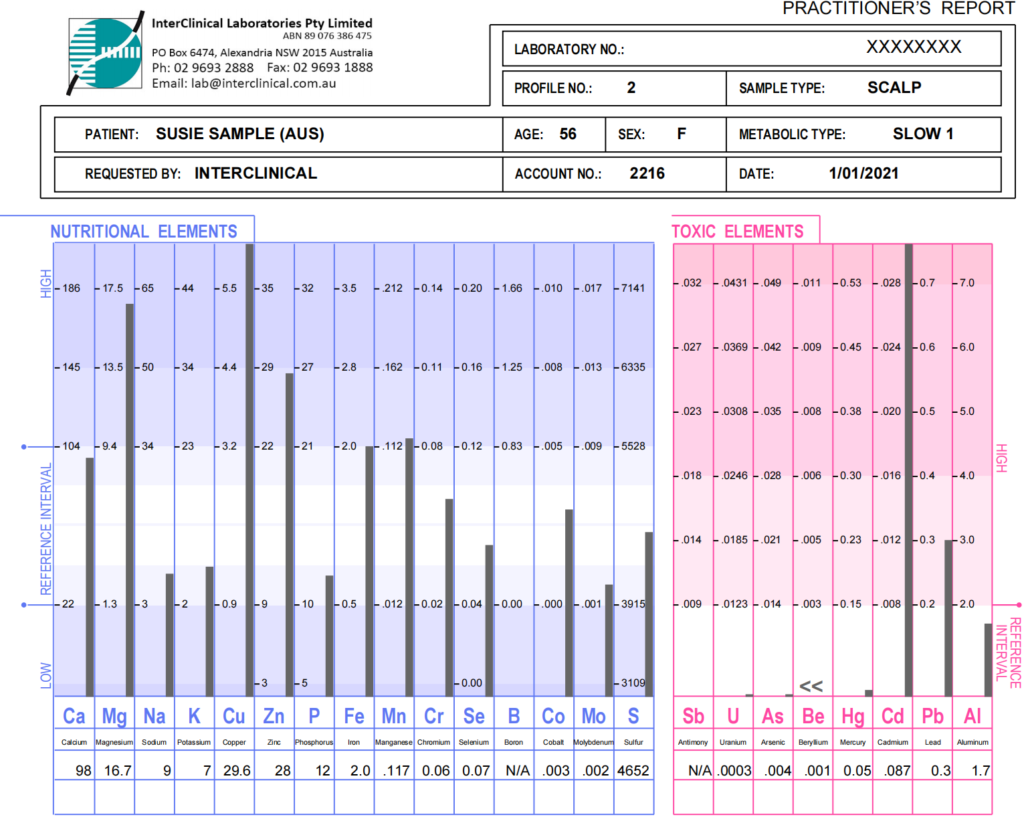Screen dimensions: 1024x823
Task: Click the As Arsenic element symbol
Action: click(773, 717)
